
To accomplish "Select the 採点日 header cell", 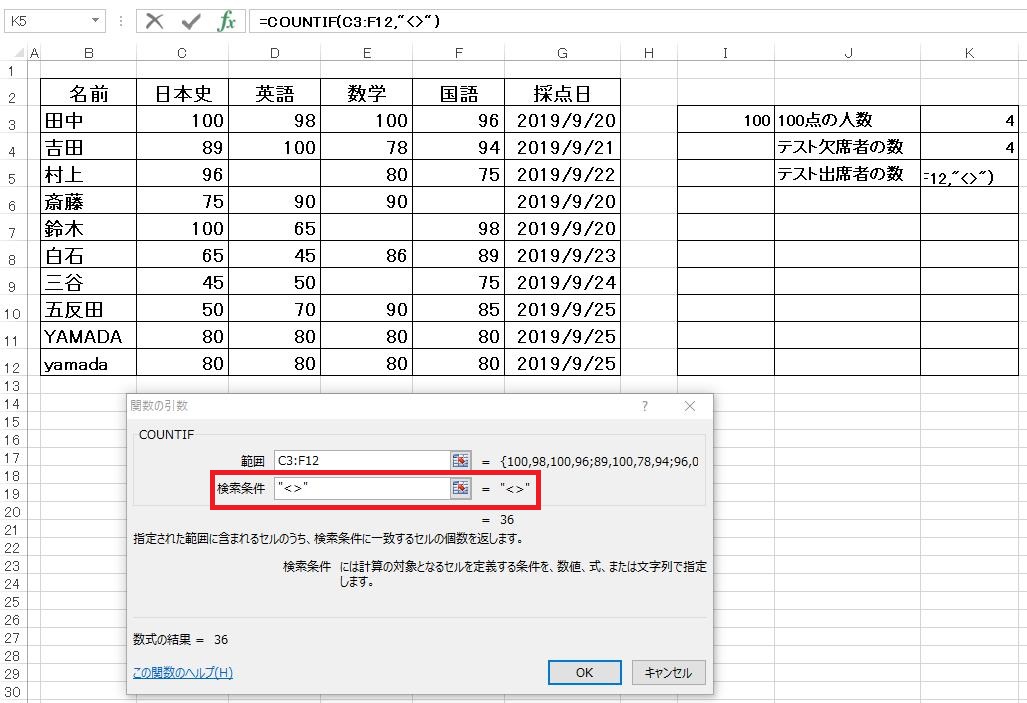I will 562,94.
